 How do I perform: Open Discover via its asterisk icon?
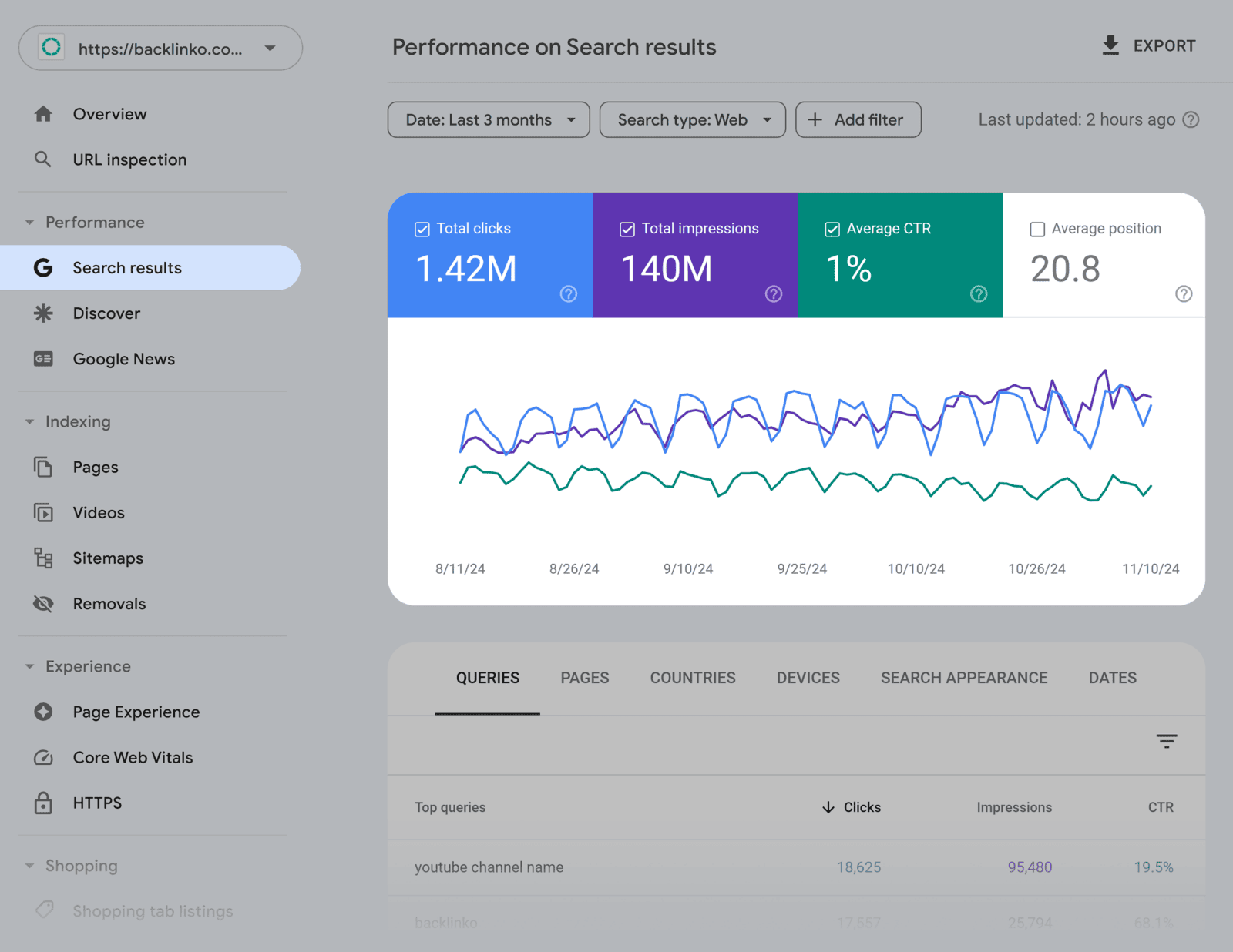[x=43, y=313]
